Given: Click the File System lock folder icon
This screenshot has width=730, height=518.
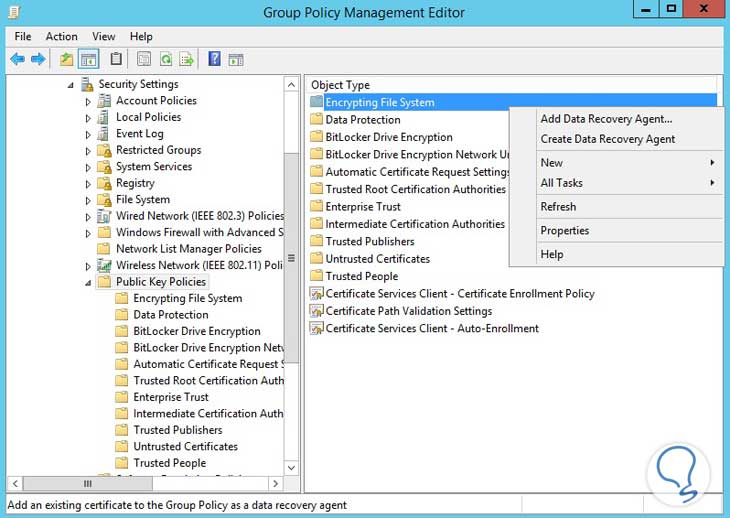Looking at the screenshot, I should click(x=104, y=200).
